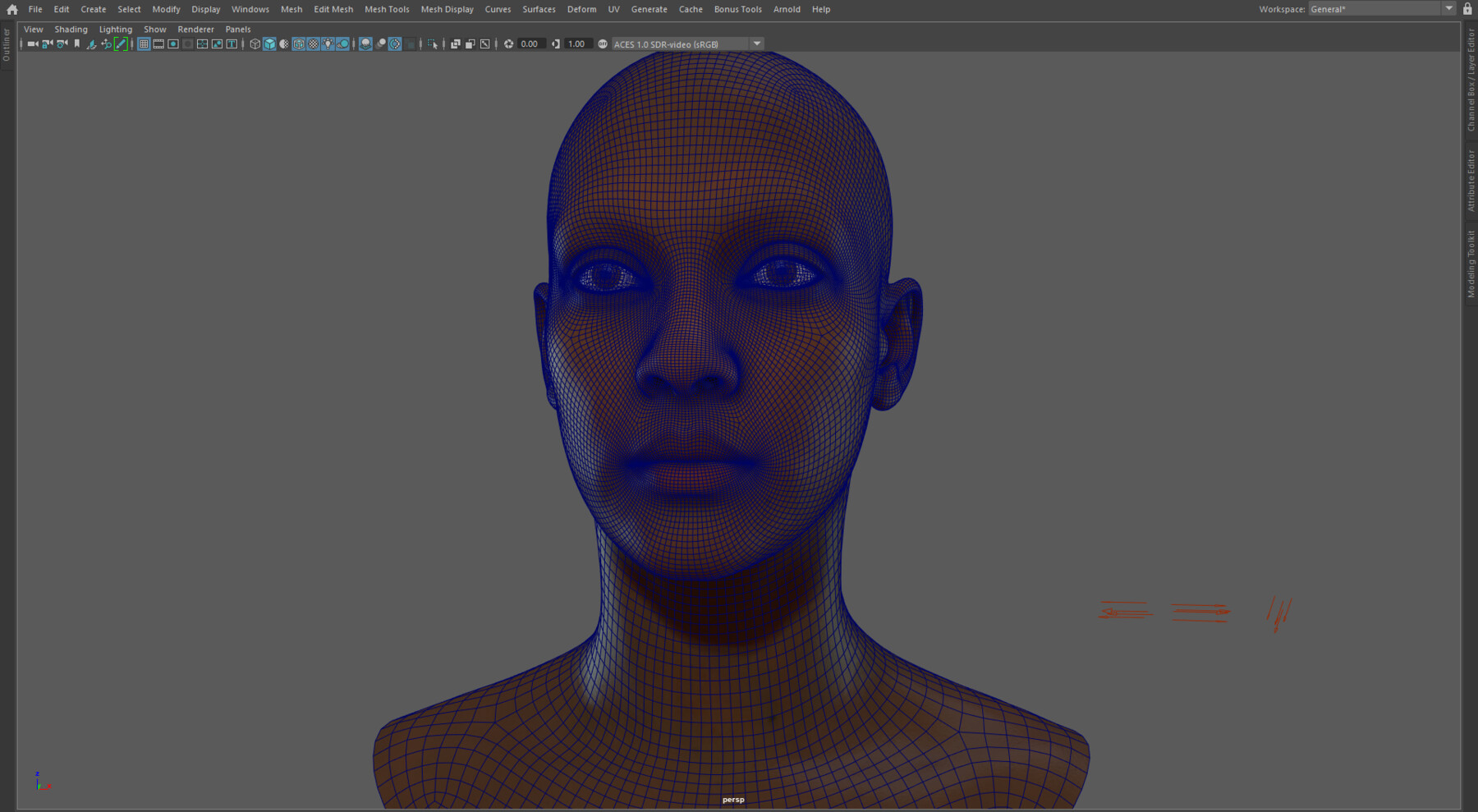Viewport: 1478px width, 812px height.
Task: Click the Motion Blur icon
Action: click(381, 44)
